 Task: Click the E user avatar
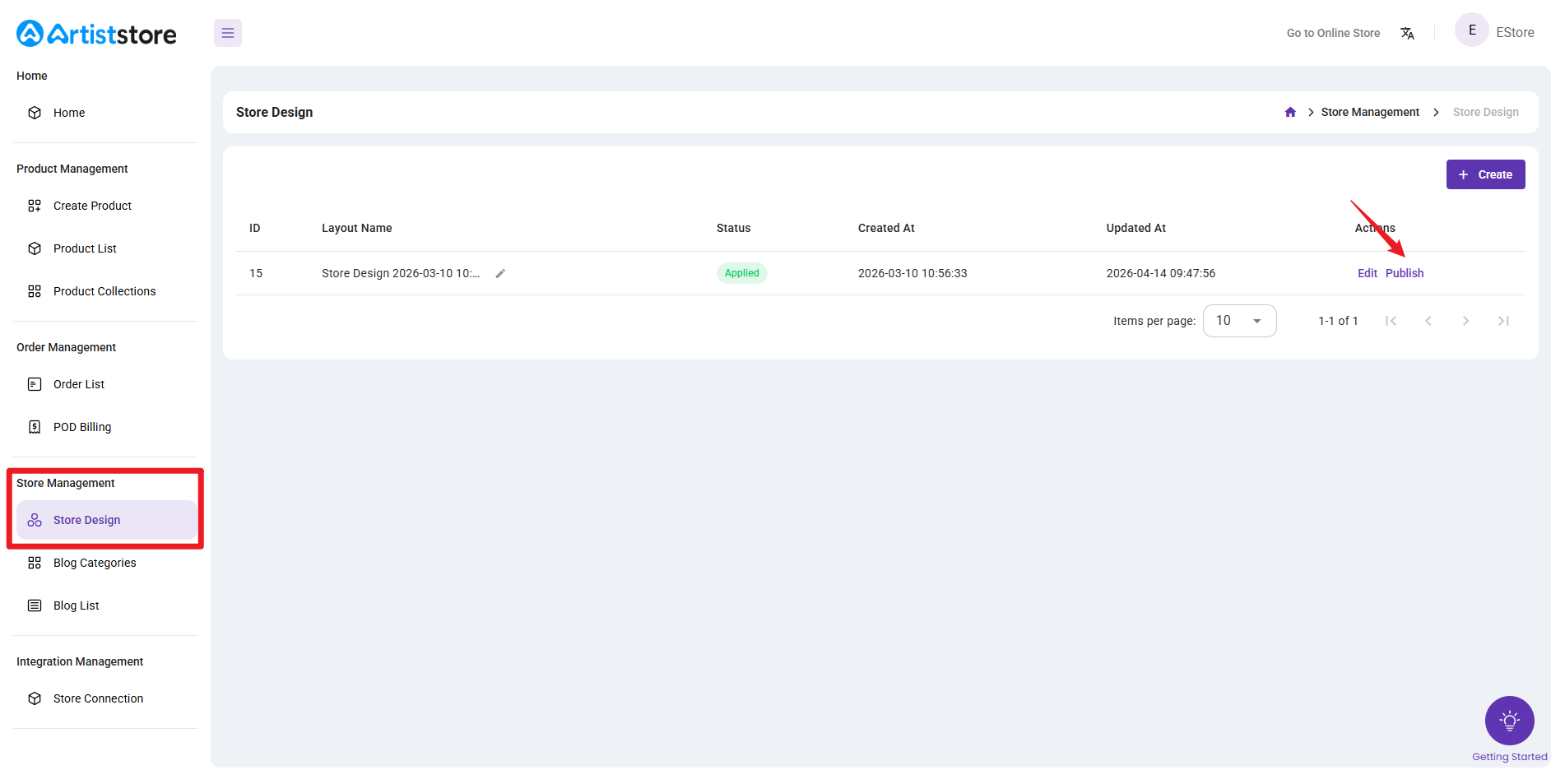tap(1472, 30)
